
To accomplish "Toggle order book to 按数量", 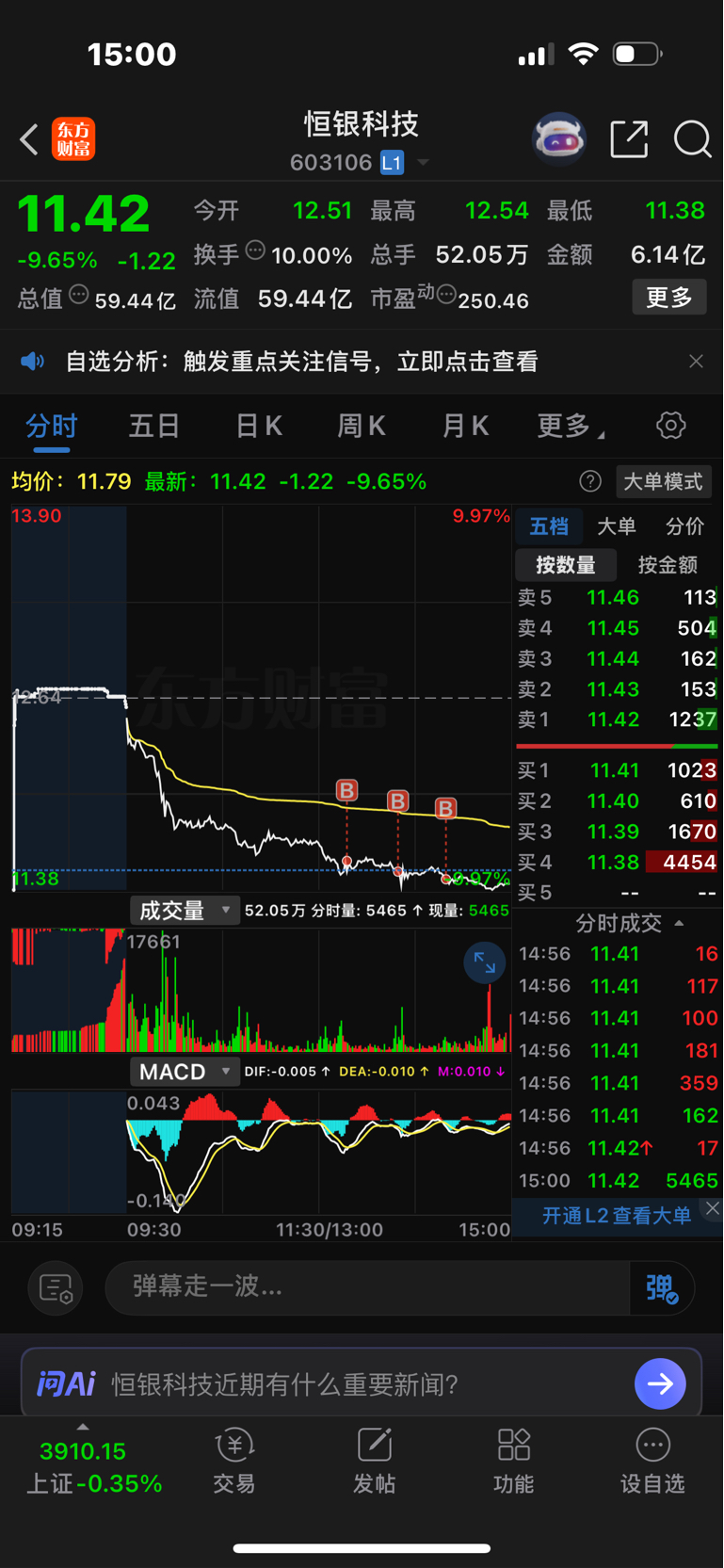I will pyautogui.click(x=566, y=565).
